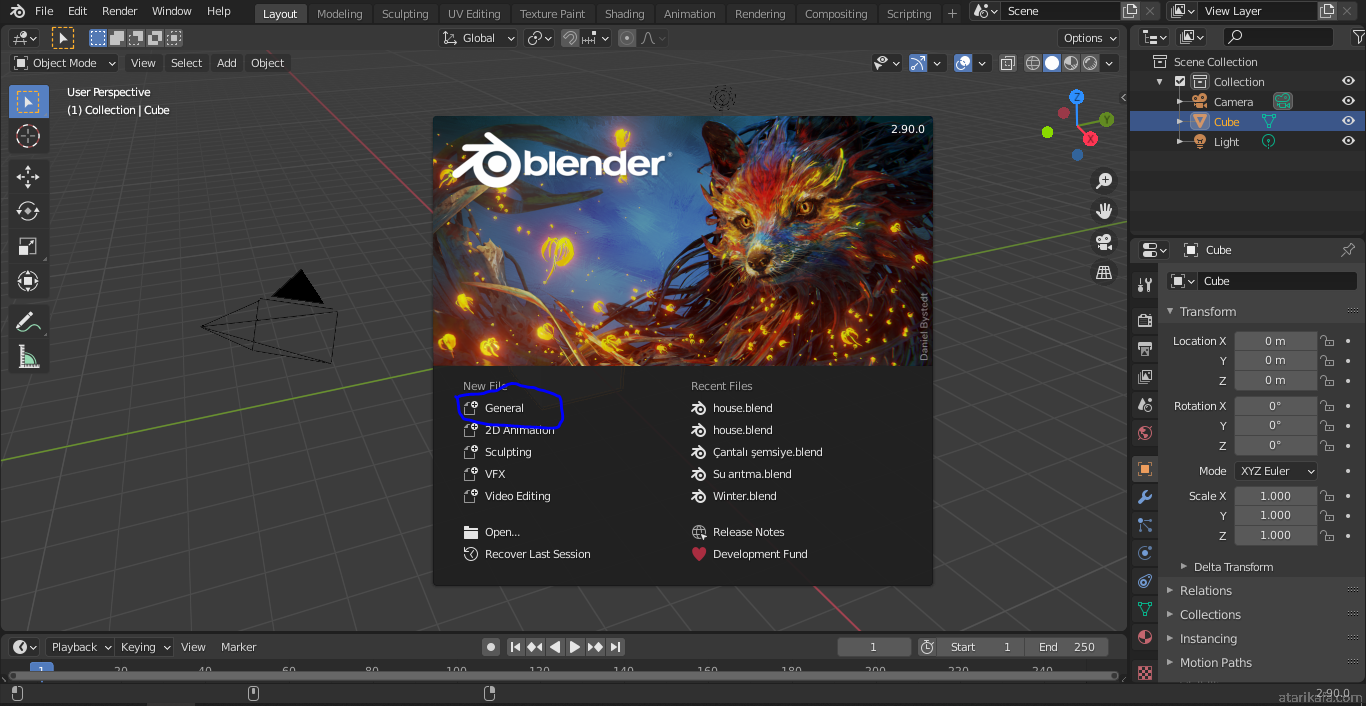
Task: Toggle auto keying record button
Action: tap(490, 647)
